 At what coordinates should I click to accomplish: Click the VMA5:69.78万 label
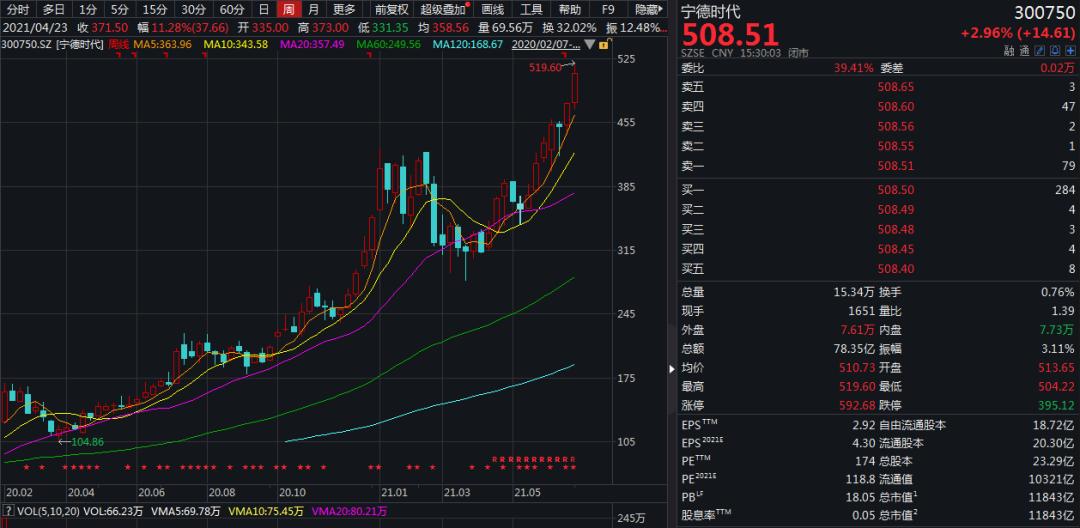coord(188,511)
